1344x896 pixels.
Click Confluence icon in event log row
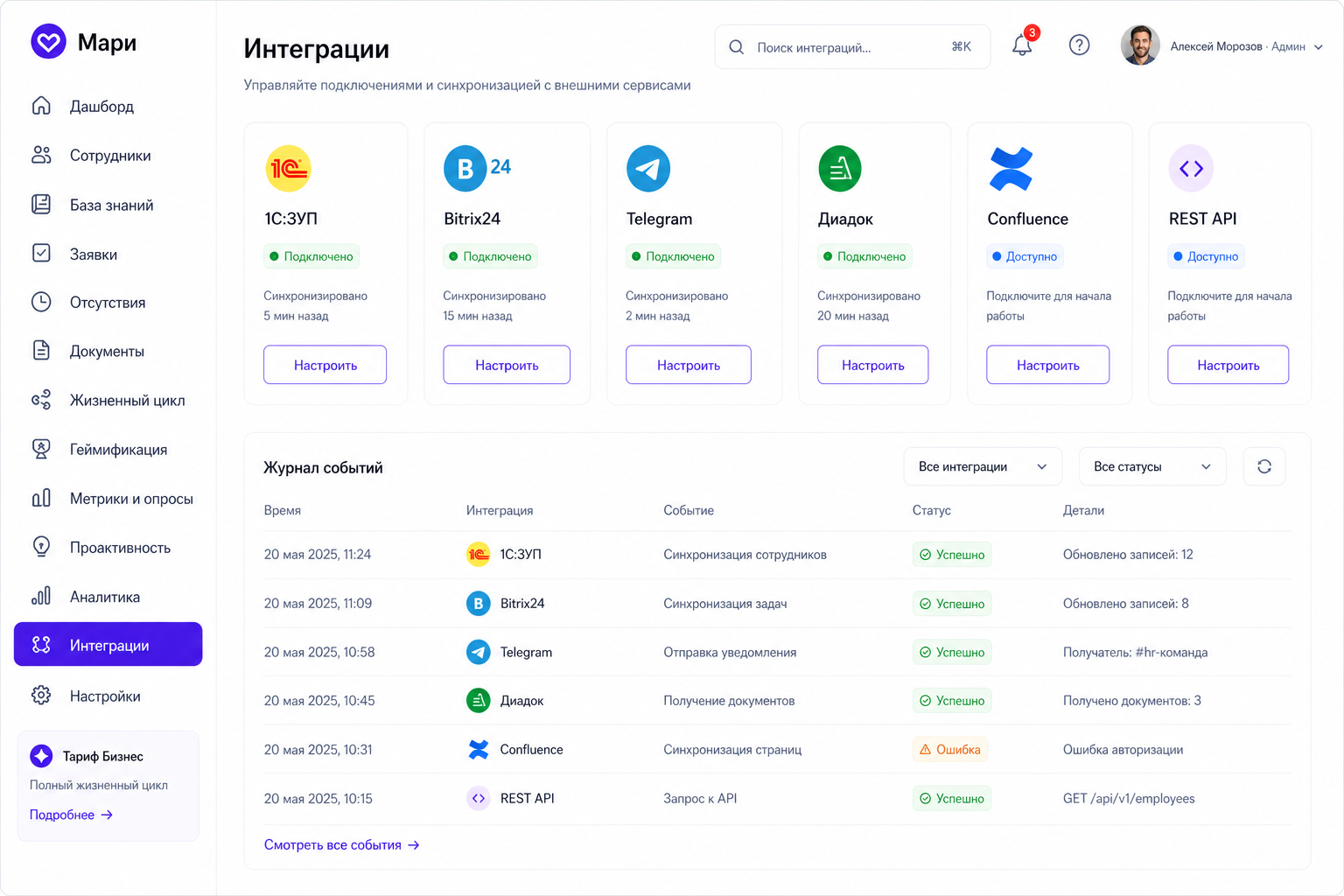coord(478,750)
